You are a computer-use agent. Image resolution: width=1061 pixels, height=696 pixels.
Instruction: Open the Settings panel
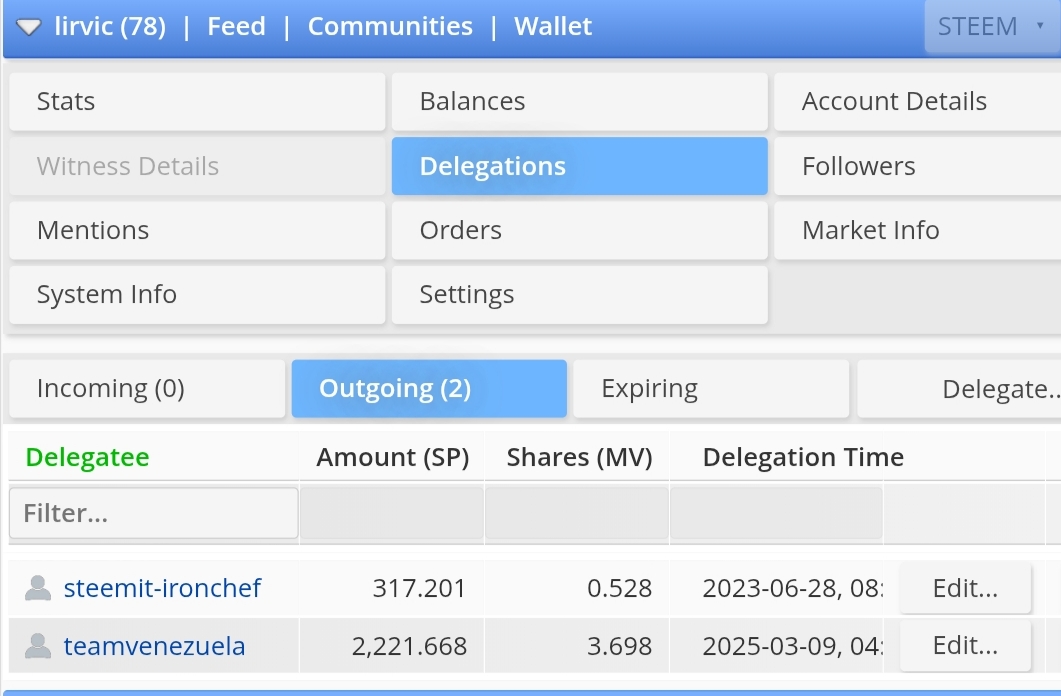pyautogui.click(x=579, y=295)
